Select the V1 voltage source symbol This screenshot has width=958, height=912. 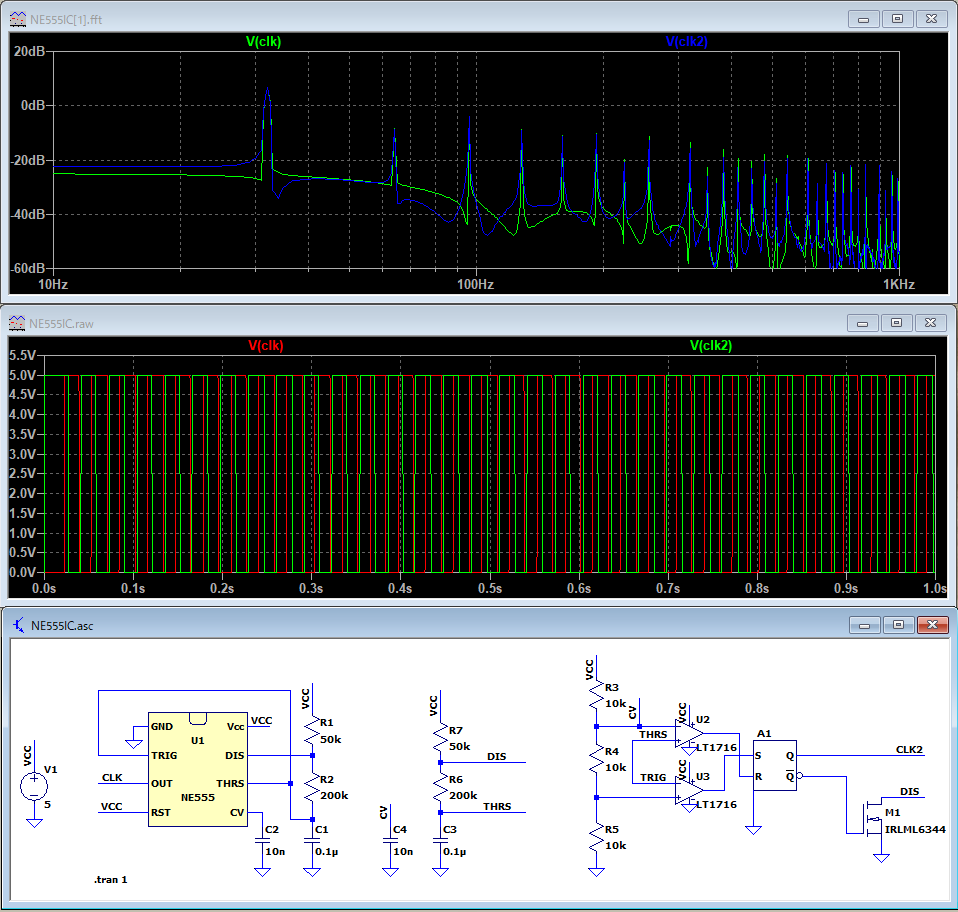pos(34,785)
